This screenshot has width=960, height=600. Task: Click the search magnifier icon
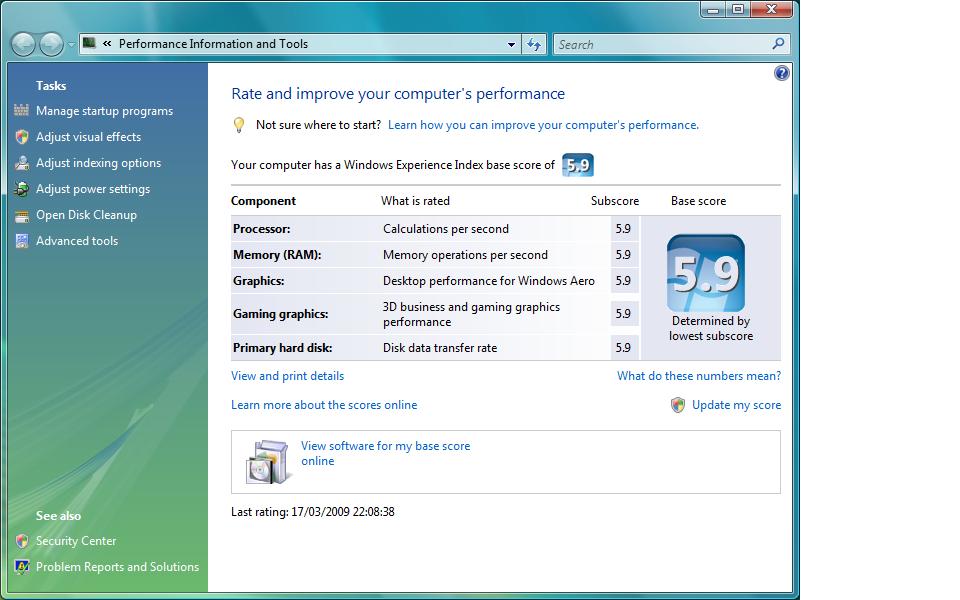click(778, 44)
